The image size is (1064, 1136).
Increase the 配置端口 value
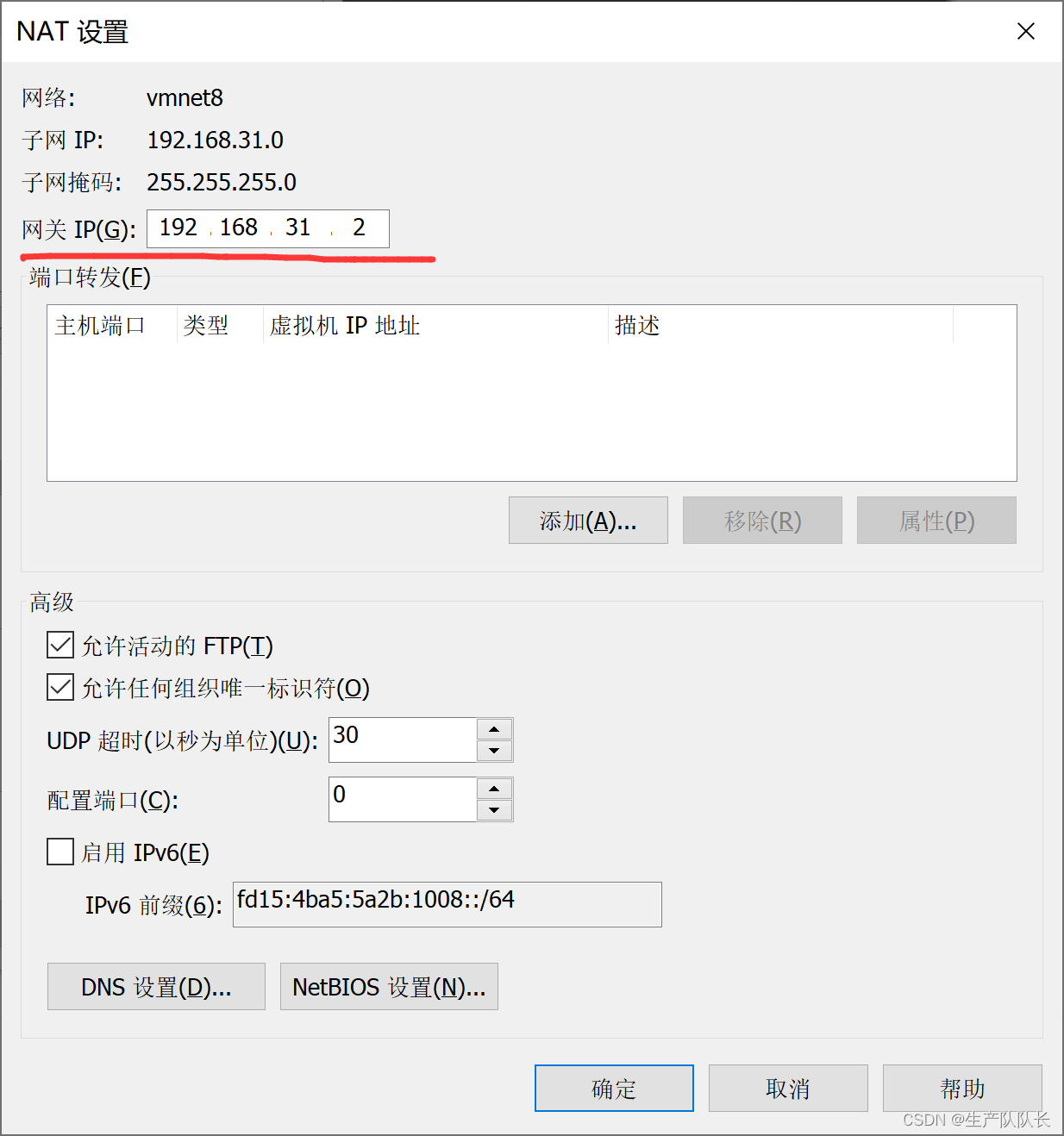click(x=494, y=789)
